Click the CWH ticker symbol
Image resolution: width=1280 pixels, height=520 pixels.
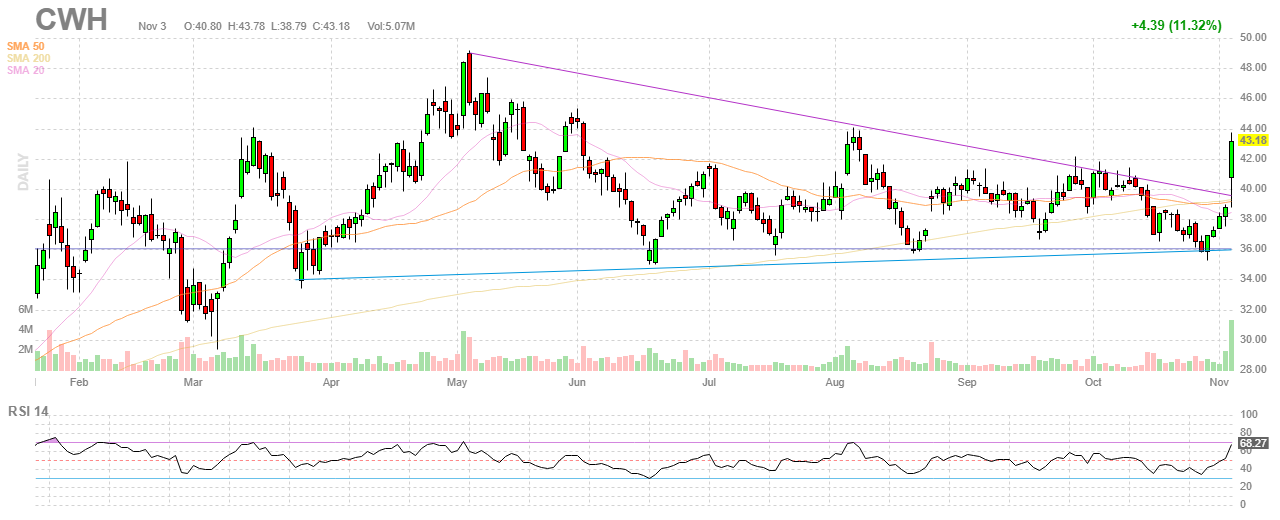click(x=71, y=21)
